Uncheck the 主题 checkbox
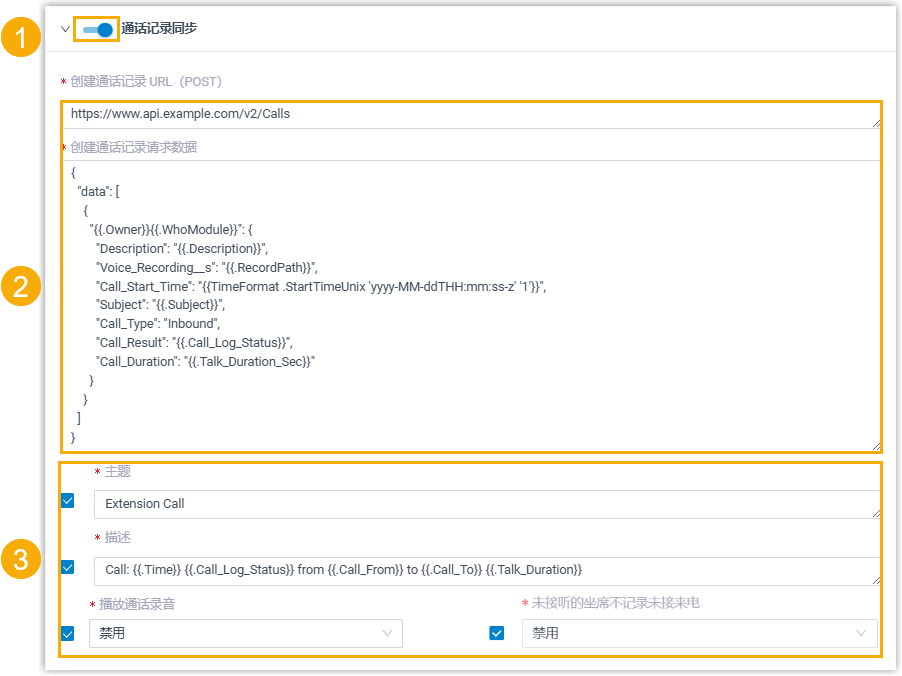Viewport: 902px width, 676px height. pyautogui.click(x=68, y=501)
